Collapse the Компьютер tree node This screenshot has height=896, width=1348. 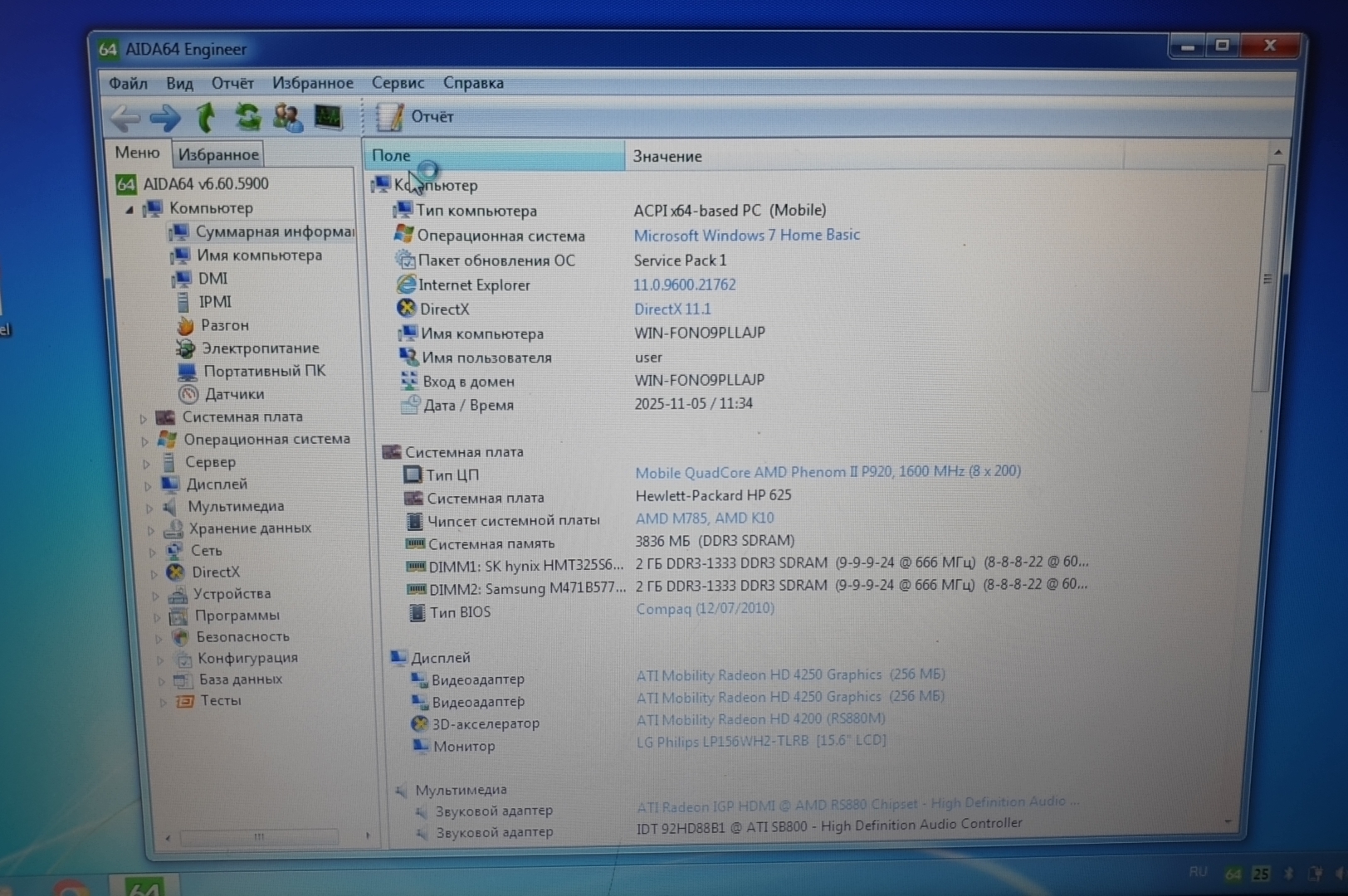tap(129, 210)
